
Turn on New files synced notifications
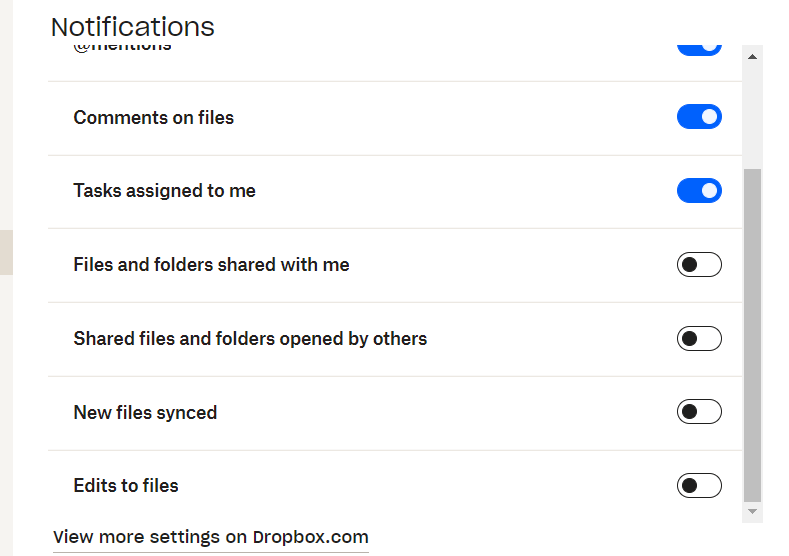click(x=699, y=412)
